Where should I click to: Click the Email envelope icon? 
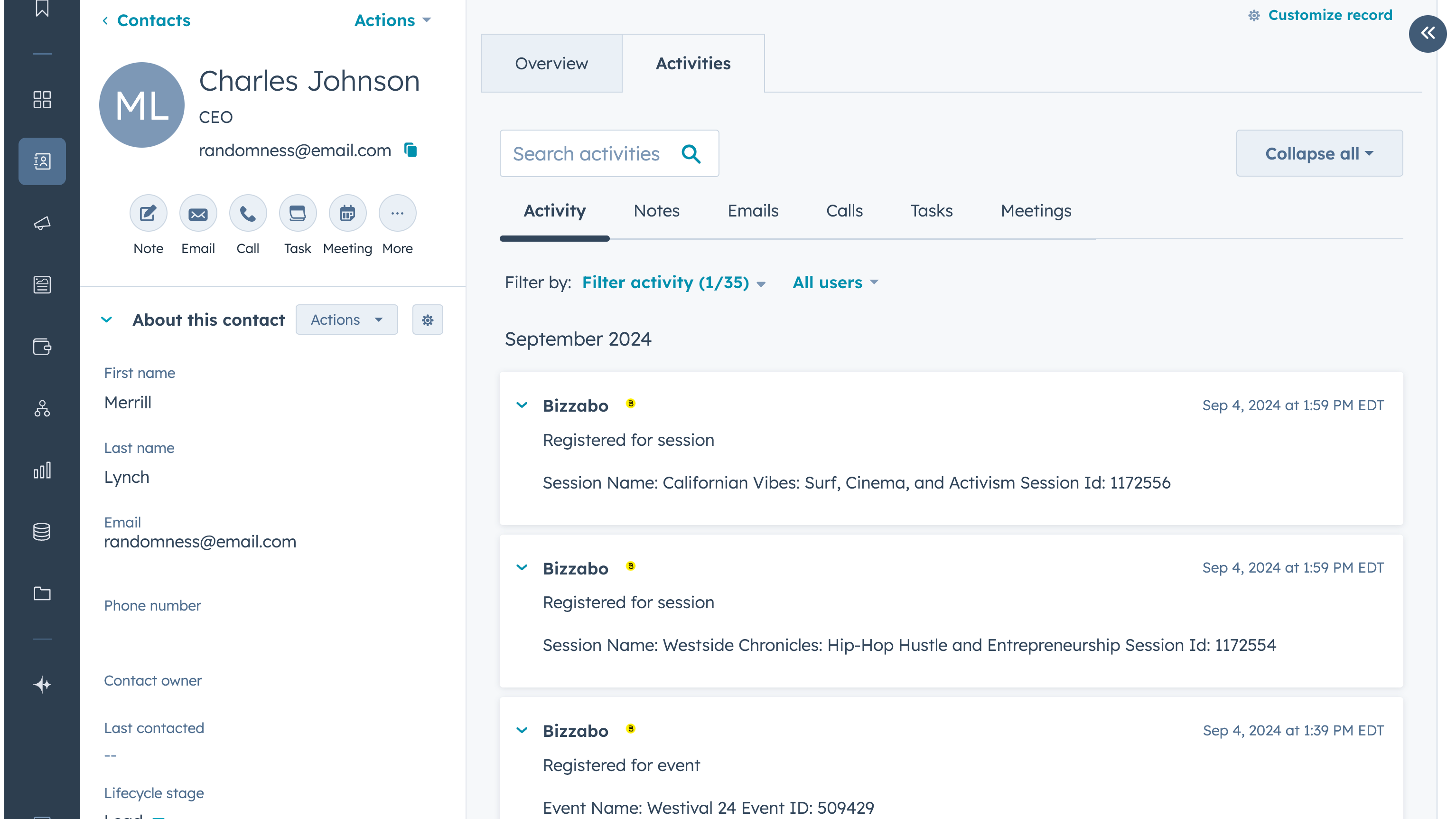pos(198,213)
